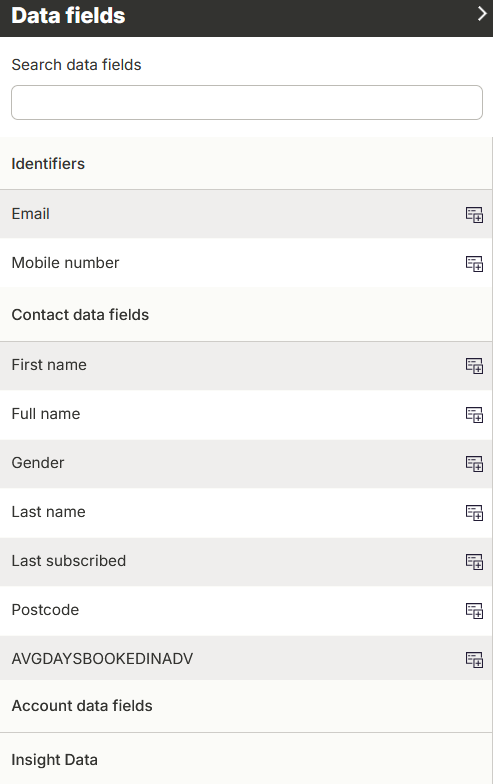The height and width of the screenshot is (784, 493).
Task: Select the Last subscribed field row
Action: tap(246, 561)
